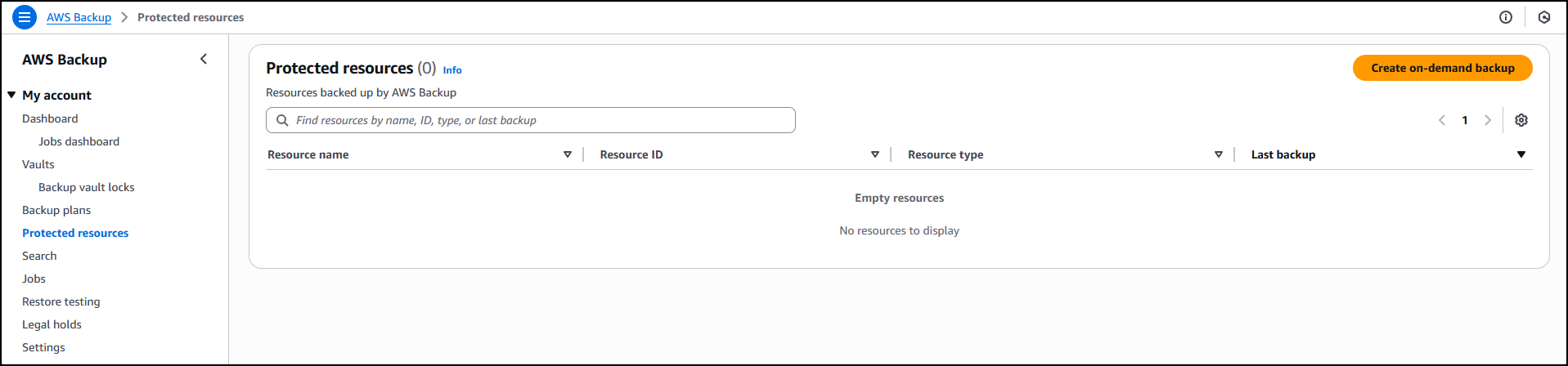Click the AWS Backup breadcrumb link
Image resolution: width=1568 pixels, height=366 pixels.
pos(79,17)
